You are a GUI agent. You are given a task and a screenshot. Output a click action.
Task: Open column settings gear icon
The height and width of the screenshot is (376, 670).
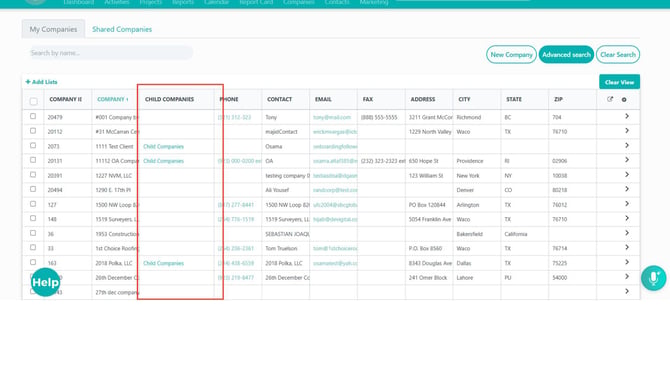click(x=624, y=100)
